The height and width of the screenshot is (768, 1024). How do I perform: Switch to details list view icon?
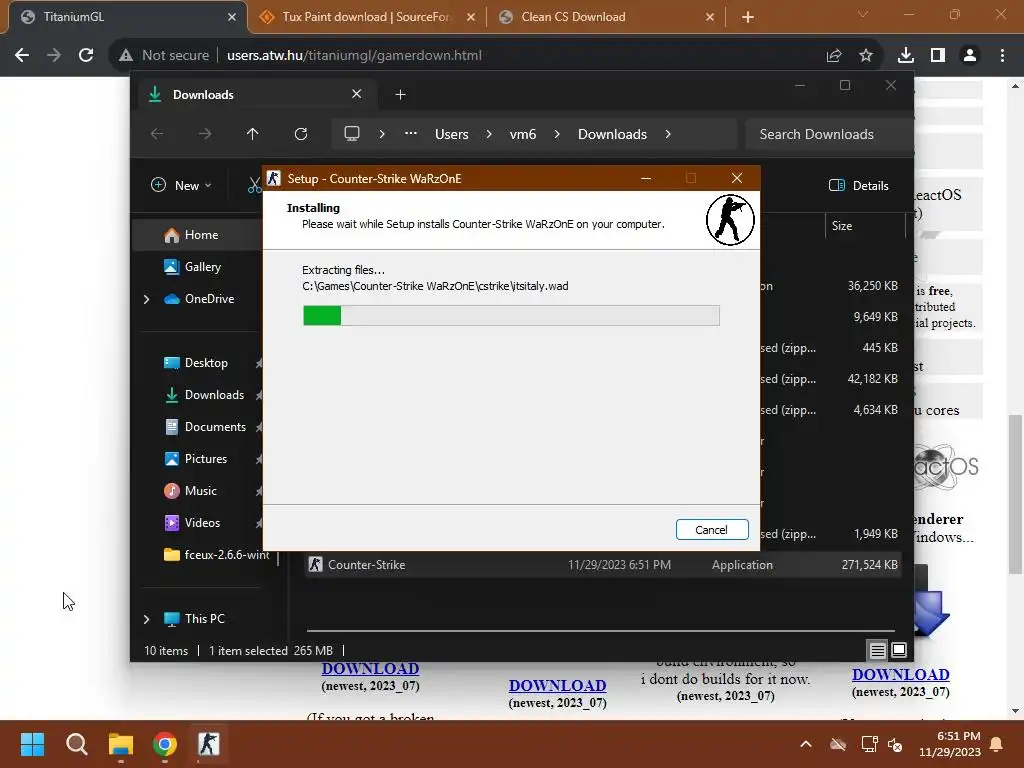click(x=878, y=650)
